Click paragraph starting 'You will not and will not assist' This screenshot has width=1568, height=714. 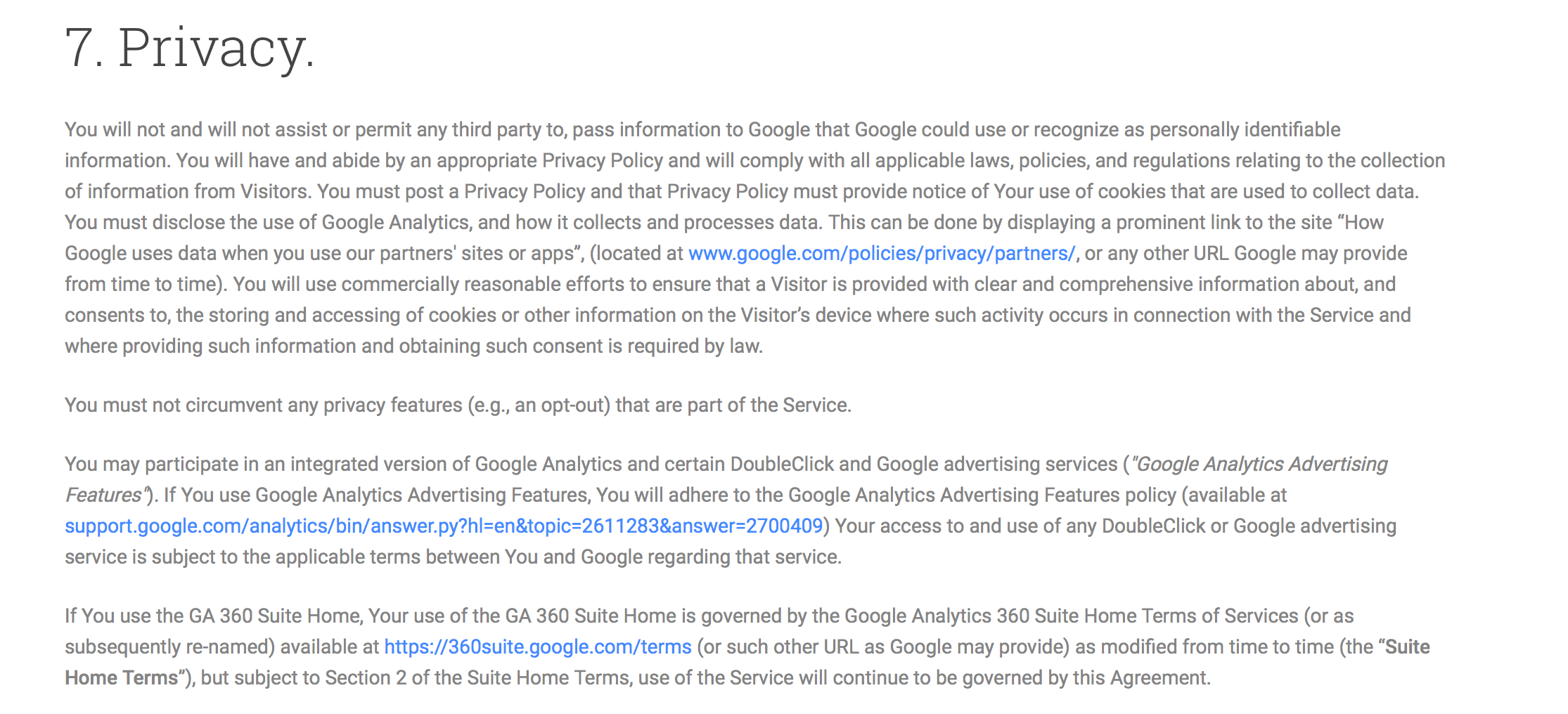[755, 238]
